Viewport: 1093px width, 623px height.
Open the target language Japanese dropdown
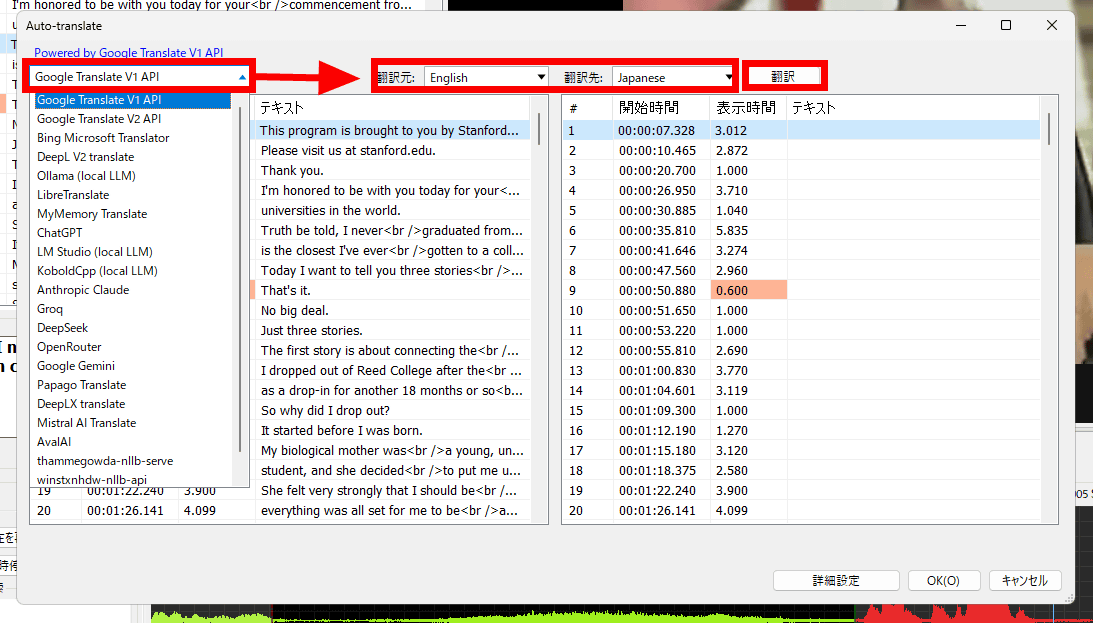673,77
